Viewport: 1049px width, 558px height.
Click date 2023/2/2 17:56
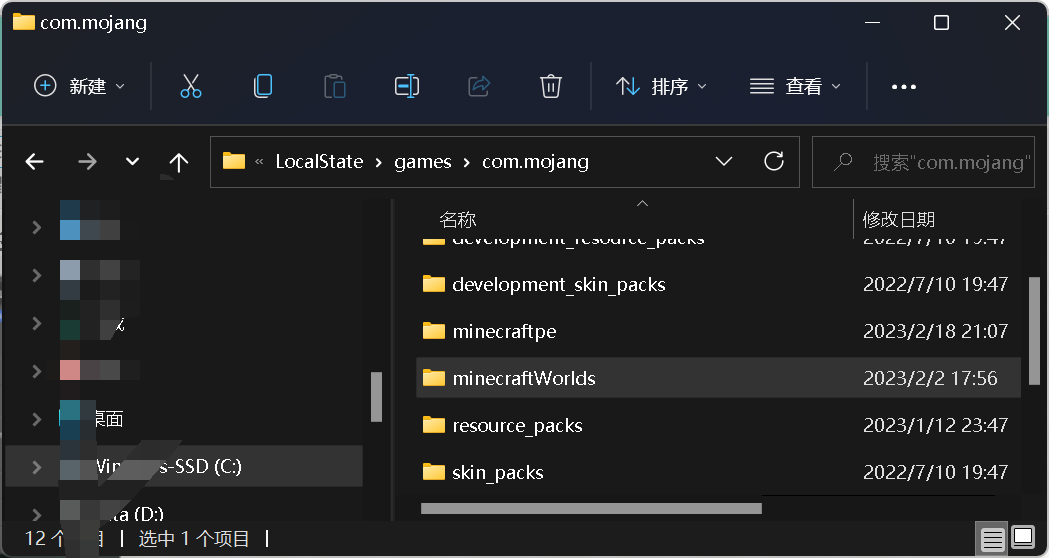pyautogui.click(x=930, y=378)
